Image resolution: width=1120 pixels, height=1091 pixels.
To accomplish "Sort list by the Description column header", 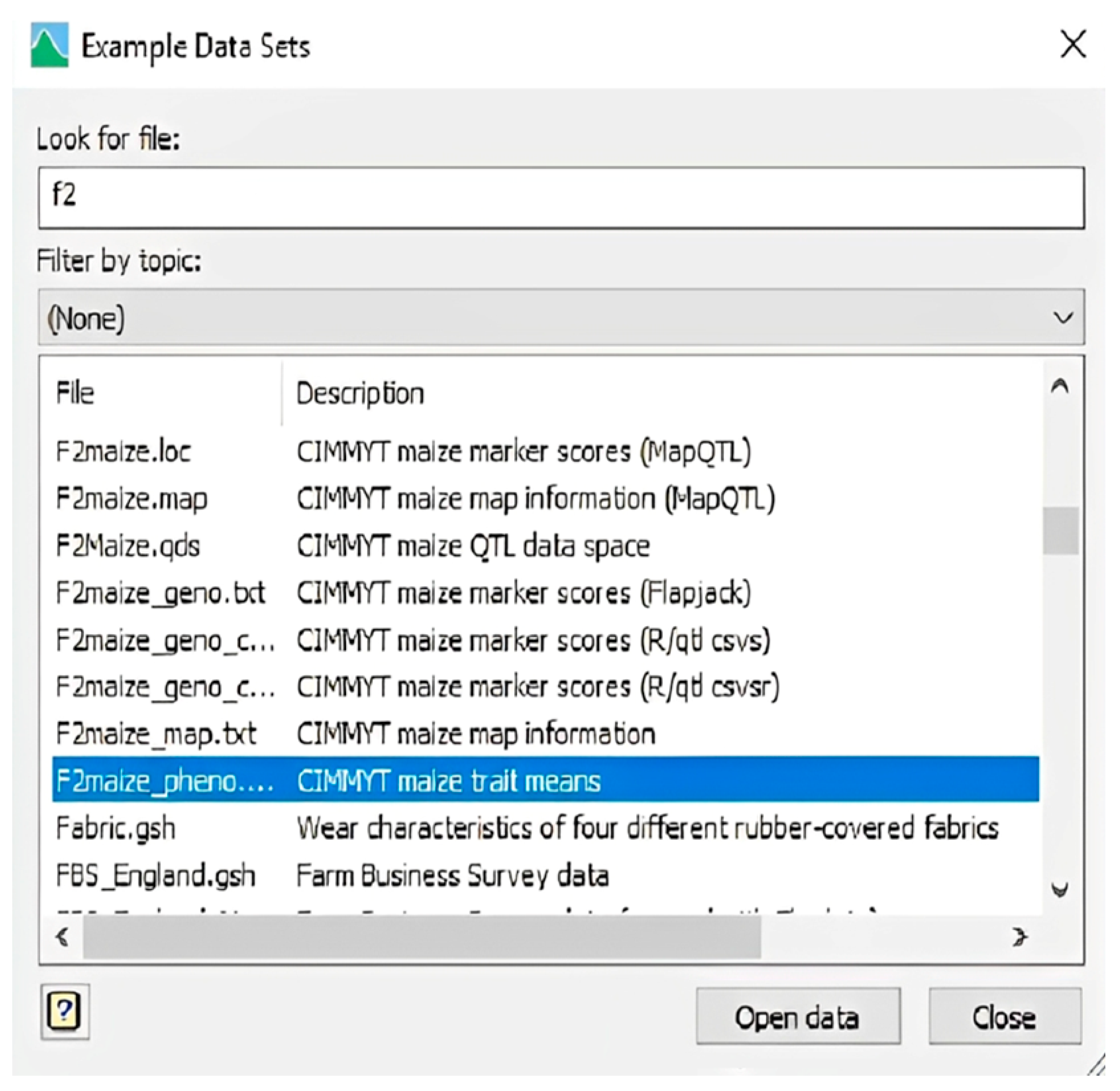I will tap(360, 393).
